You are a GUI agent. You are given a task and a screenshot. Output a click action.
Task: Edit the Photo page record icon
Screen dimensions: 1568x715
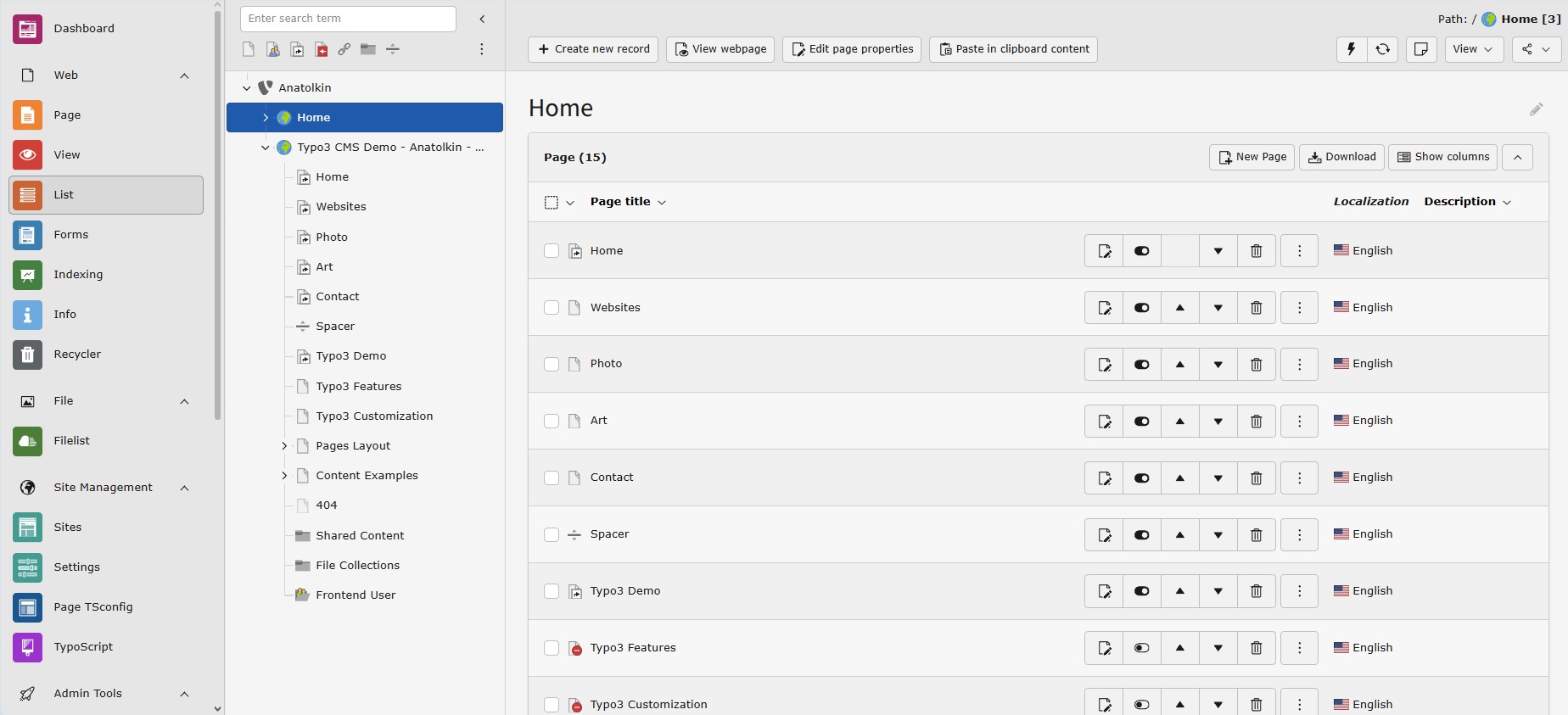[x=1104, y=365]
